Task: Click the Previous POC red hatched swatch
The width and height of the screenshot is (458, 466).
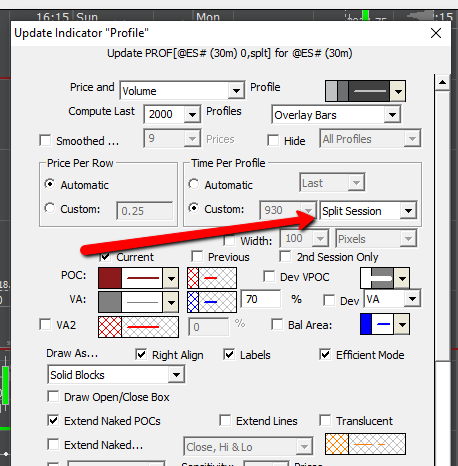Action: 193,278
